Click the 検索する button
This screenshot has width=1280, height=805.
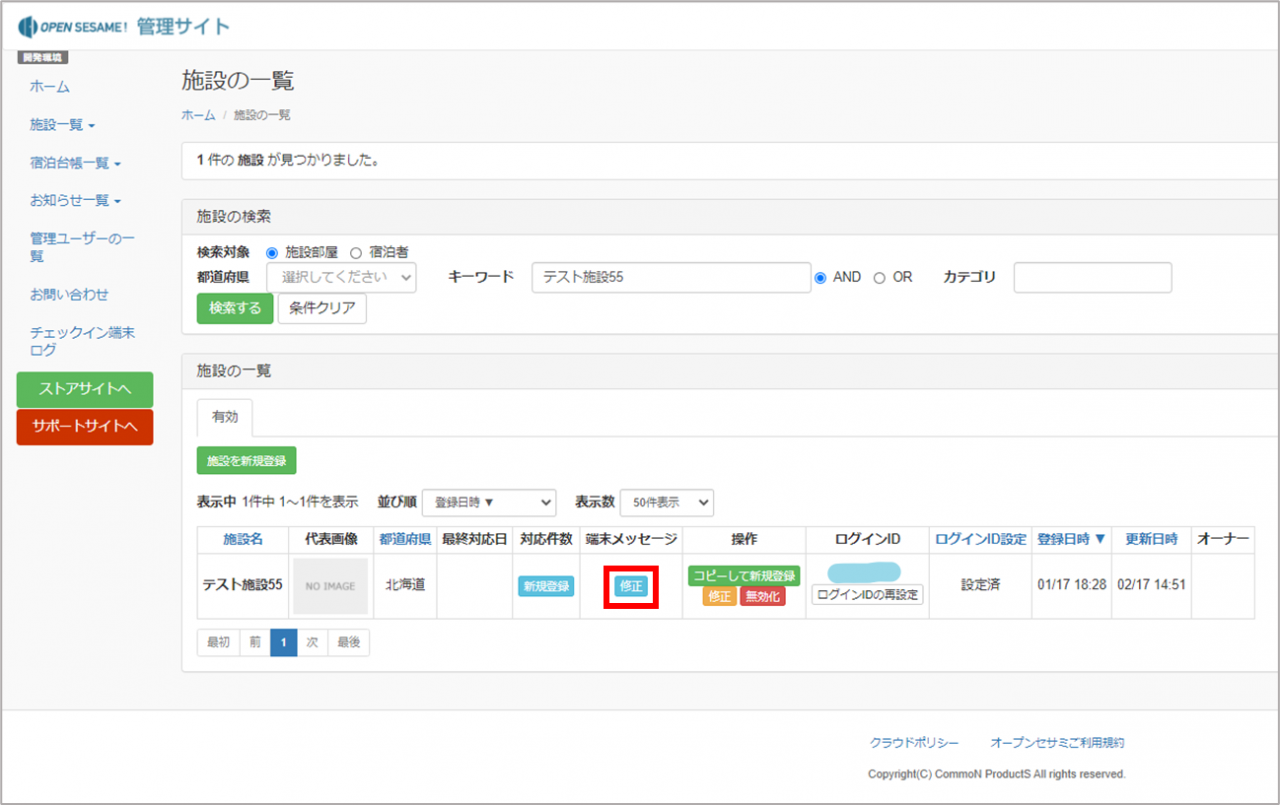(x=235, y=308)
